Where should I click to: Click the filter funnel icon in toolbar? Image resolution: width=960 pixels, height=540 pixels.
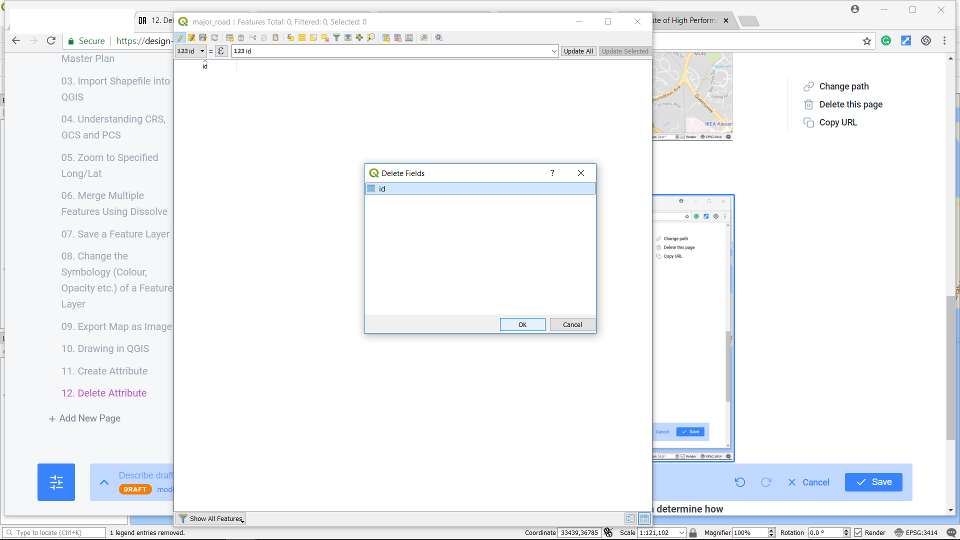pyautogui.click(x=337, y=37)
